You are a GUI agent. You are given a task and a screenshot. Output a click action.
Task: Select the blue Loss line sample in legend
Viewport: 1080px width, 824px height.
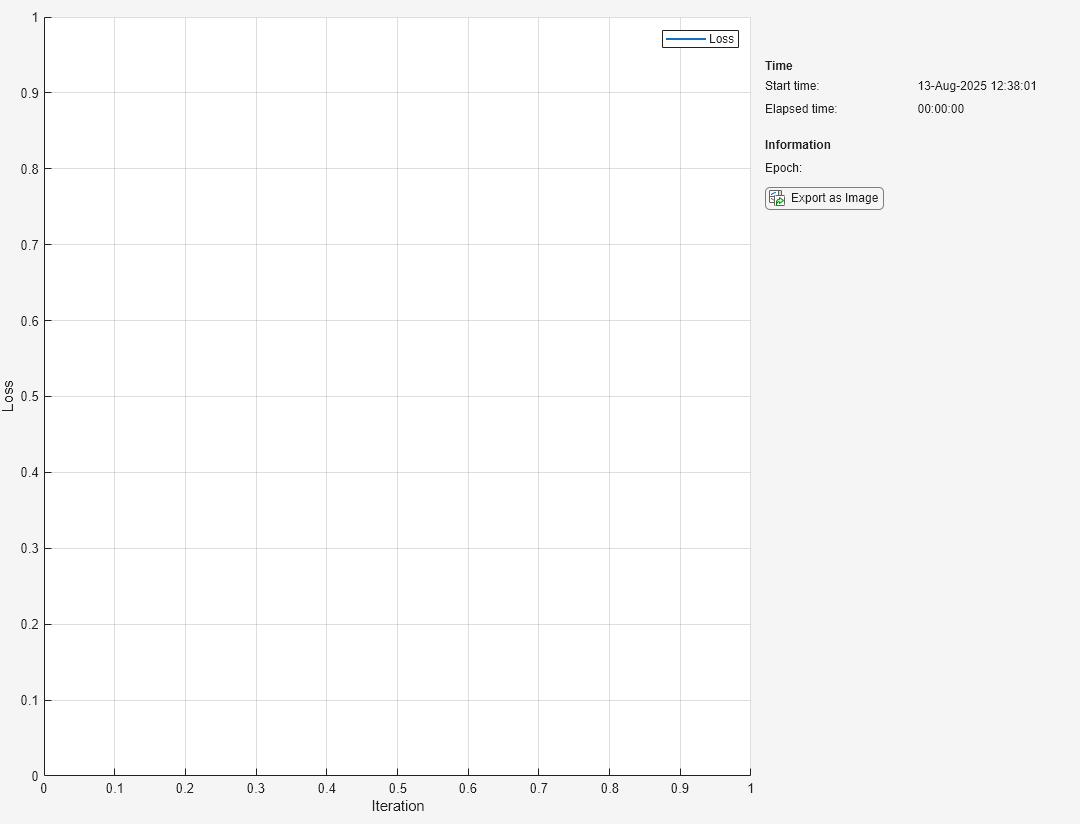pos(685,38)
